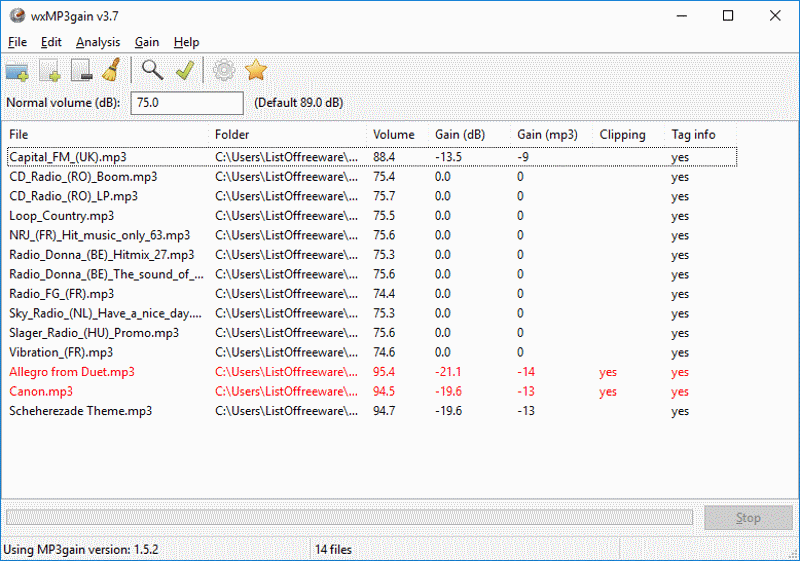This screenshot has height=561, width=800.
Task: Click the Tag info column header
Action: [701, 135]
